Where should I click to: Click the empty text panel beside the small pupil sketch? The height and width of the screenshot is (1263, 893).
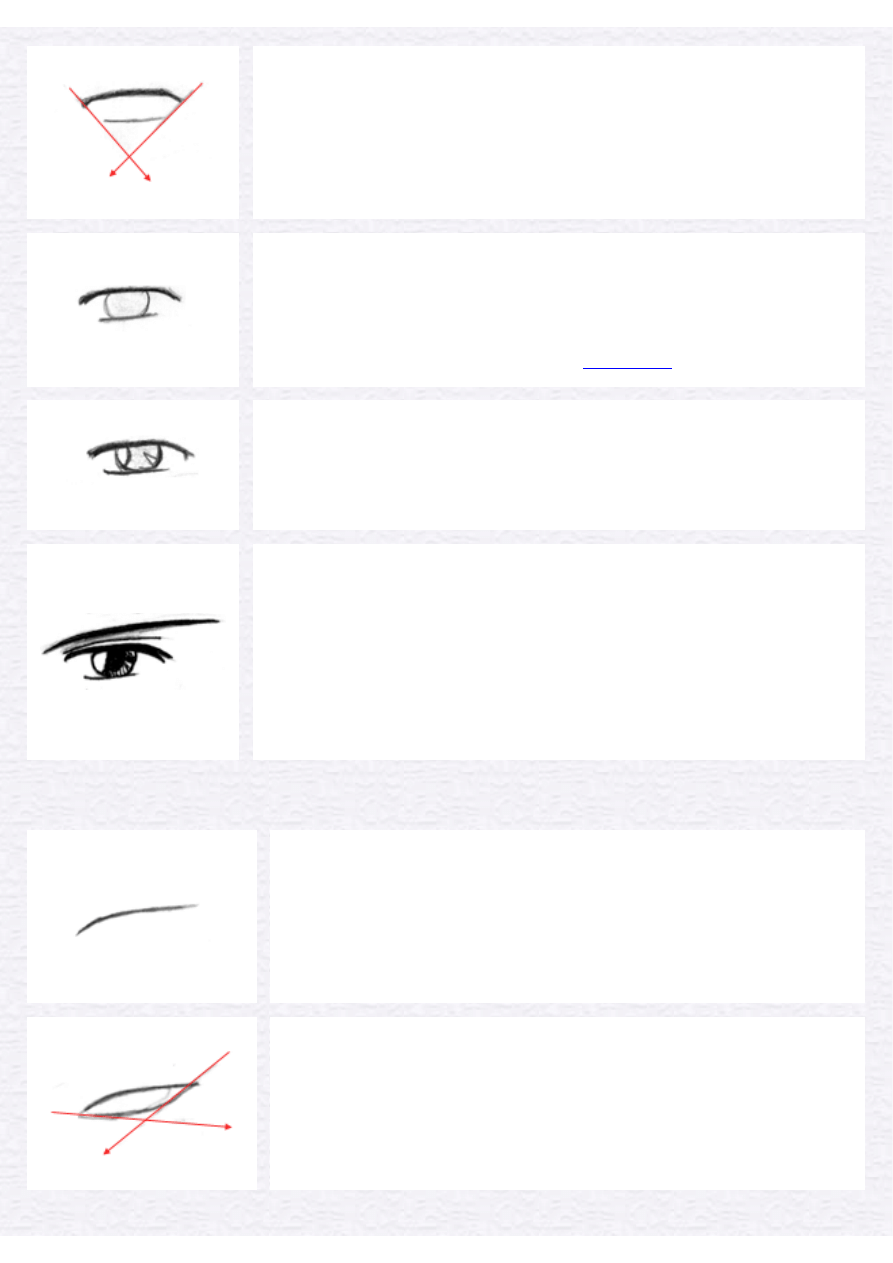[558, 465]
